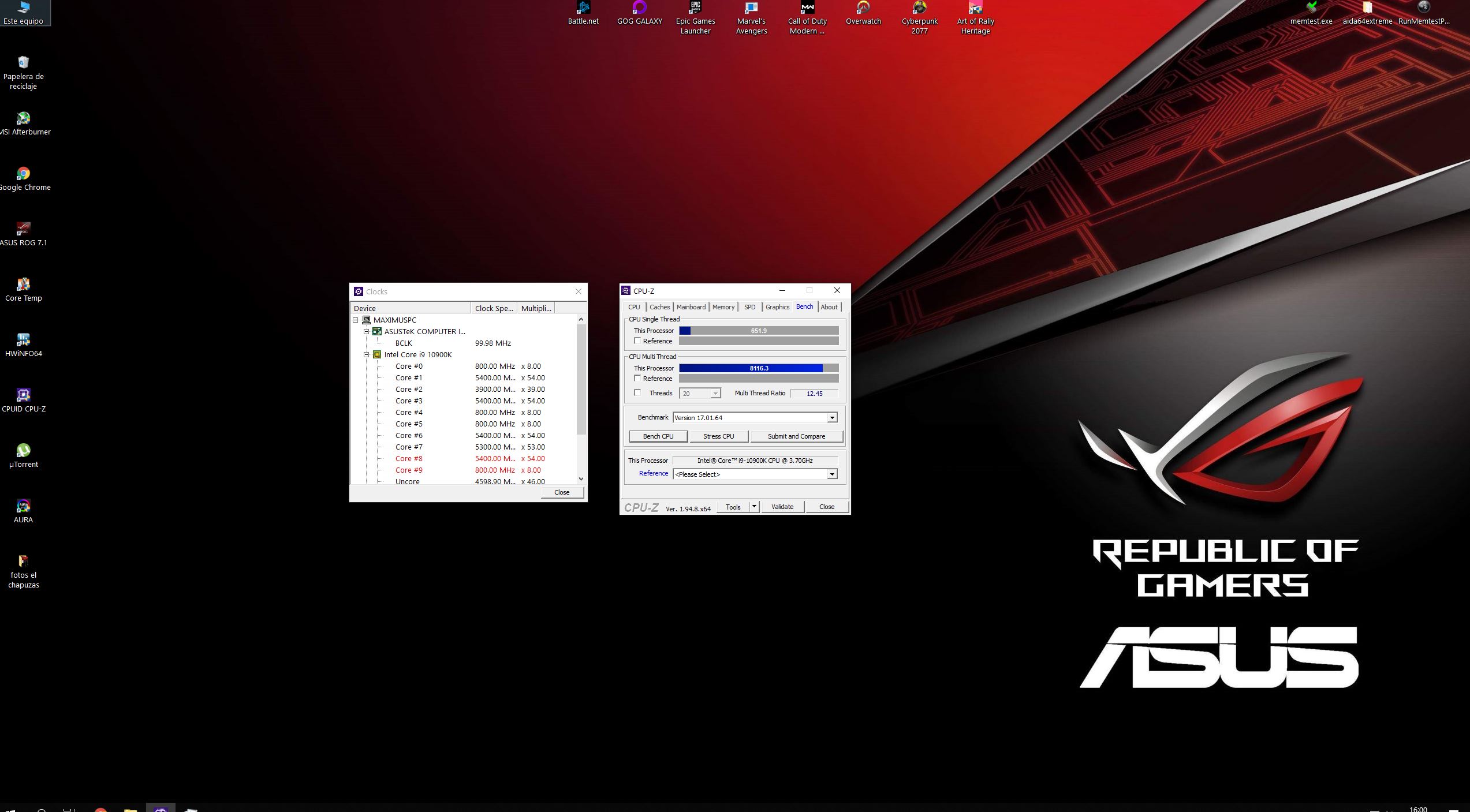
Task: Open aida64extreme desktop icon
Action: (x=1367, y=13)
